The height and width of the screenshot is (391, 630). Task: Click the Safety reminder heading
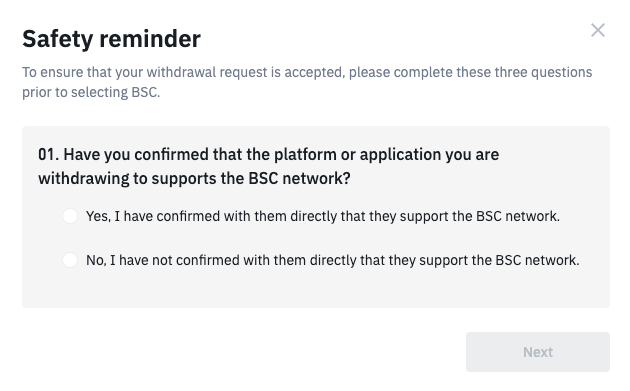(x=111, y=39)
